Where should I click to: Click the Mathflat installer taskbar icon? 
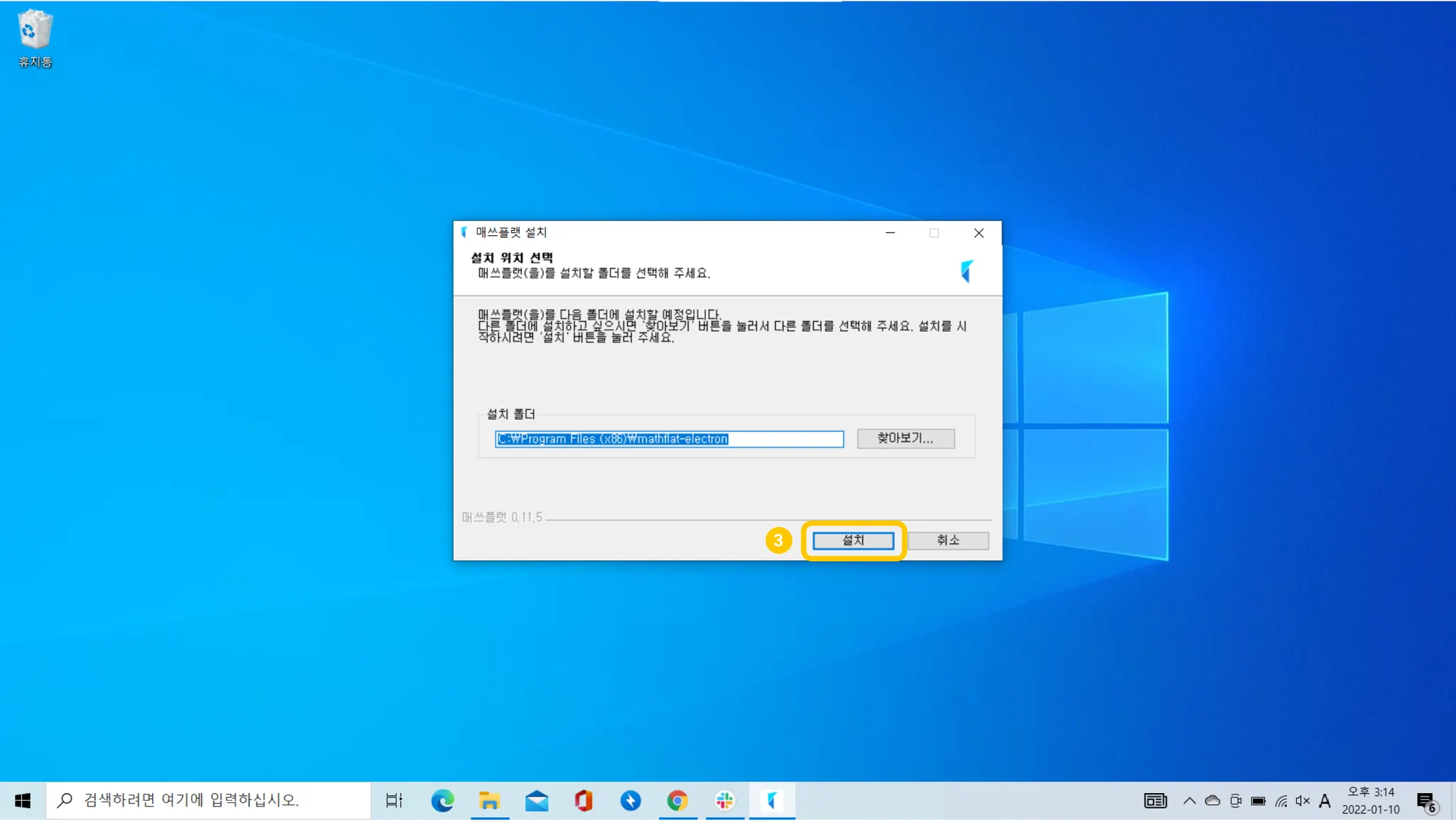[771, 801]
